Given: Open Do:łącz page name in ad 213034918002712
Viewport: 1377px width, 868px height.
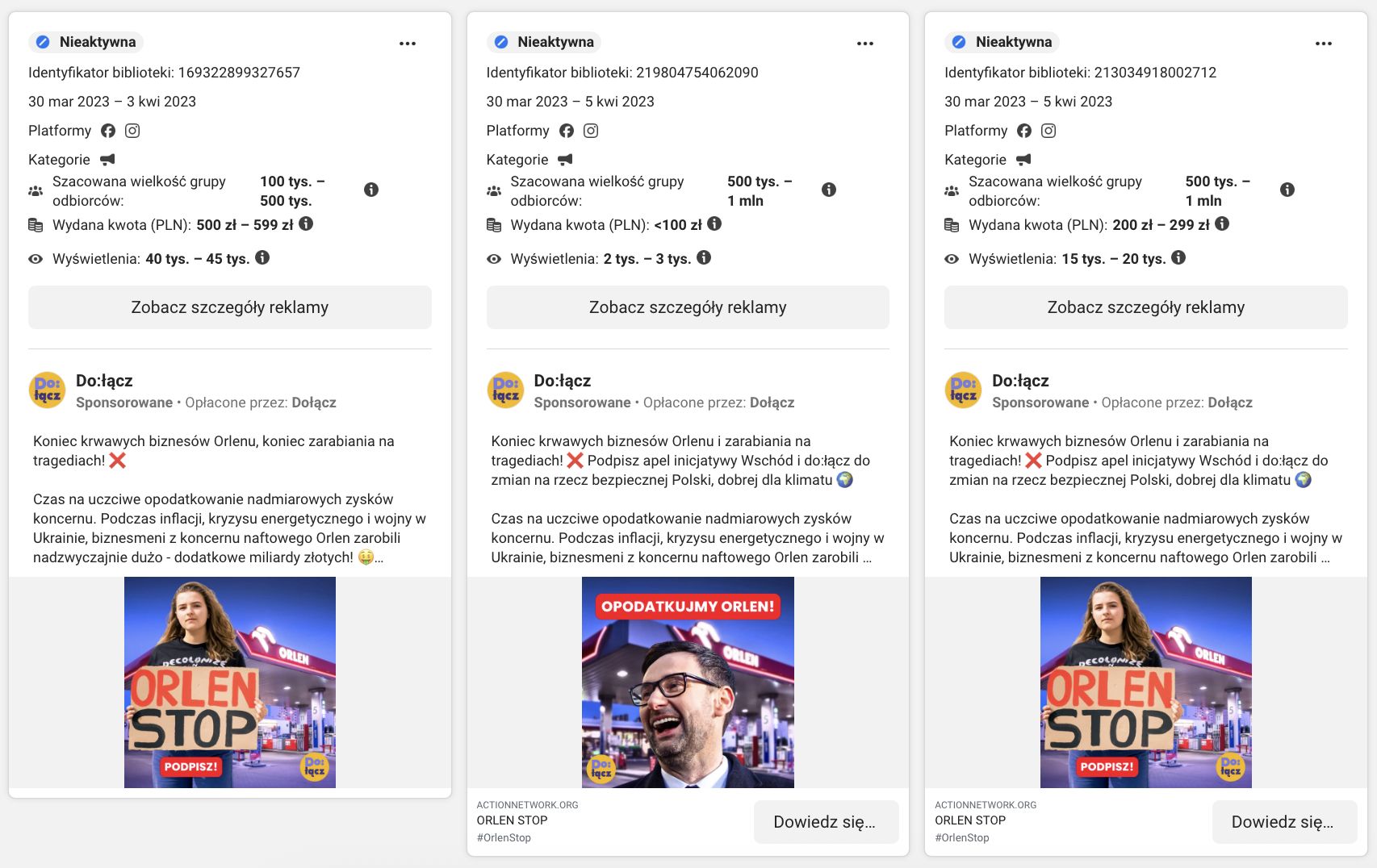Looking at the screenshot, I should click(x=1020, y=381).
